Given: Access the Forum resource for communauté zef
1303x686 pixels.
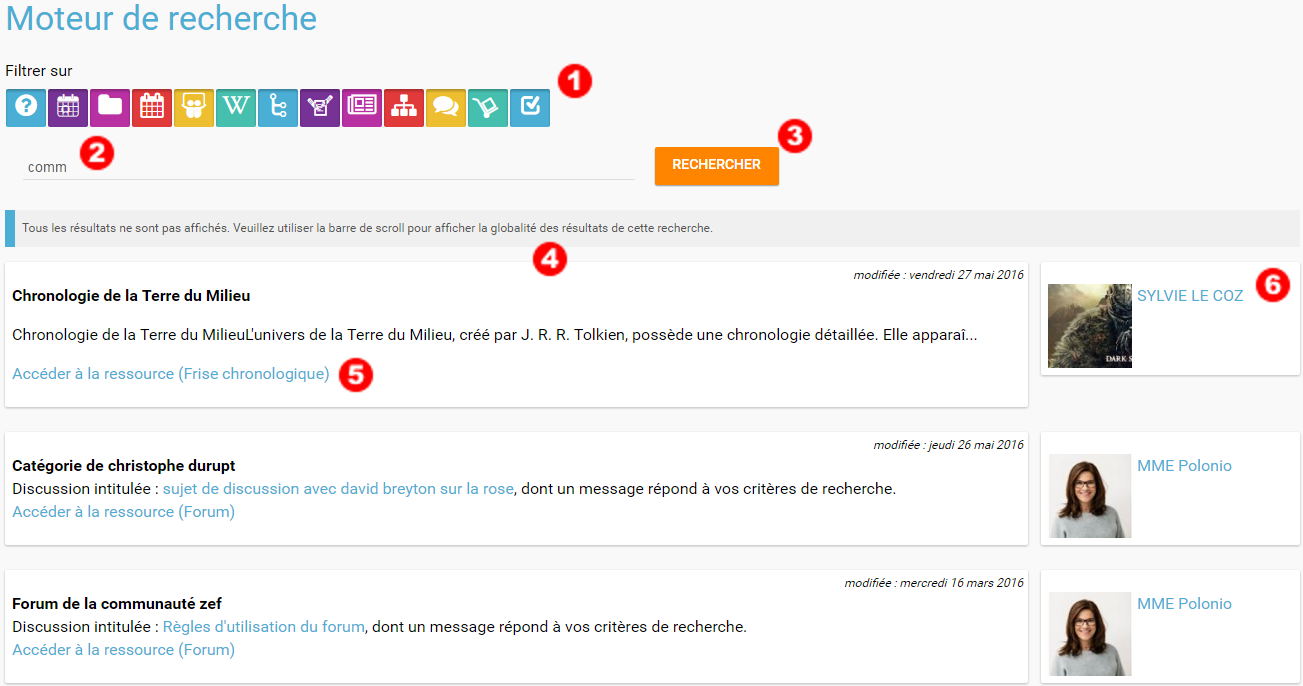Looking at the screenshot, I should tap(123, 650).
